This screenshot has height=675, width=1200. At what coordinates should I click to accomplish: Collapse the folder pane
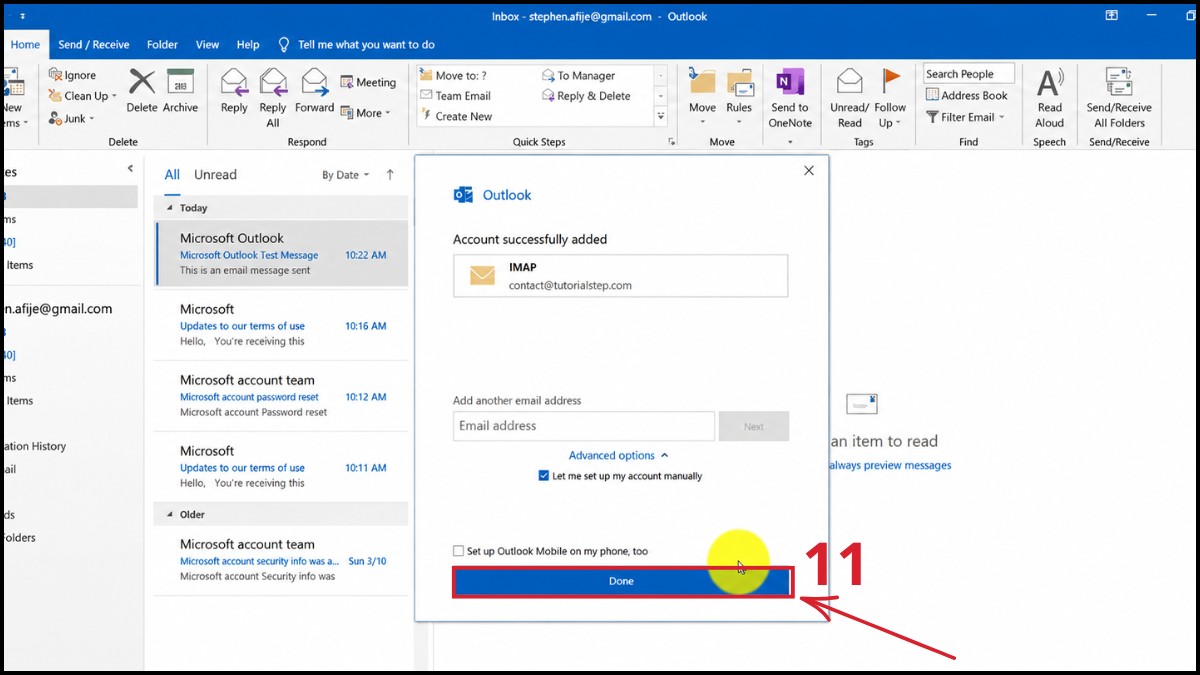130,169
